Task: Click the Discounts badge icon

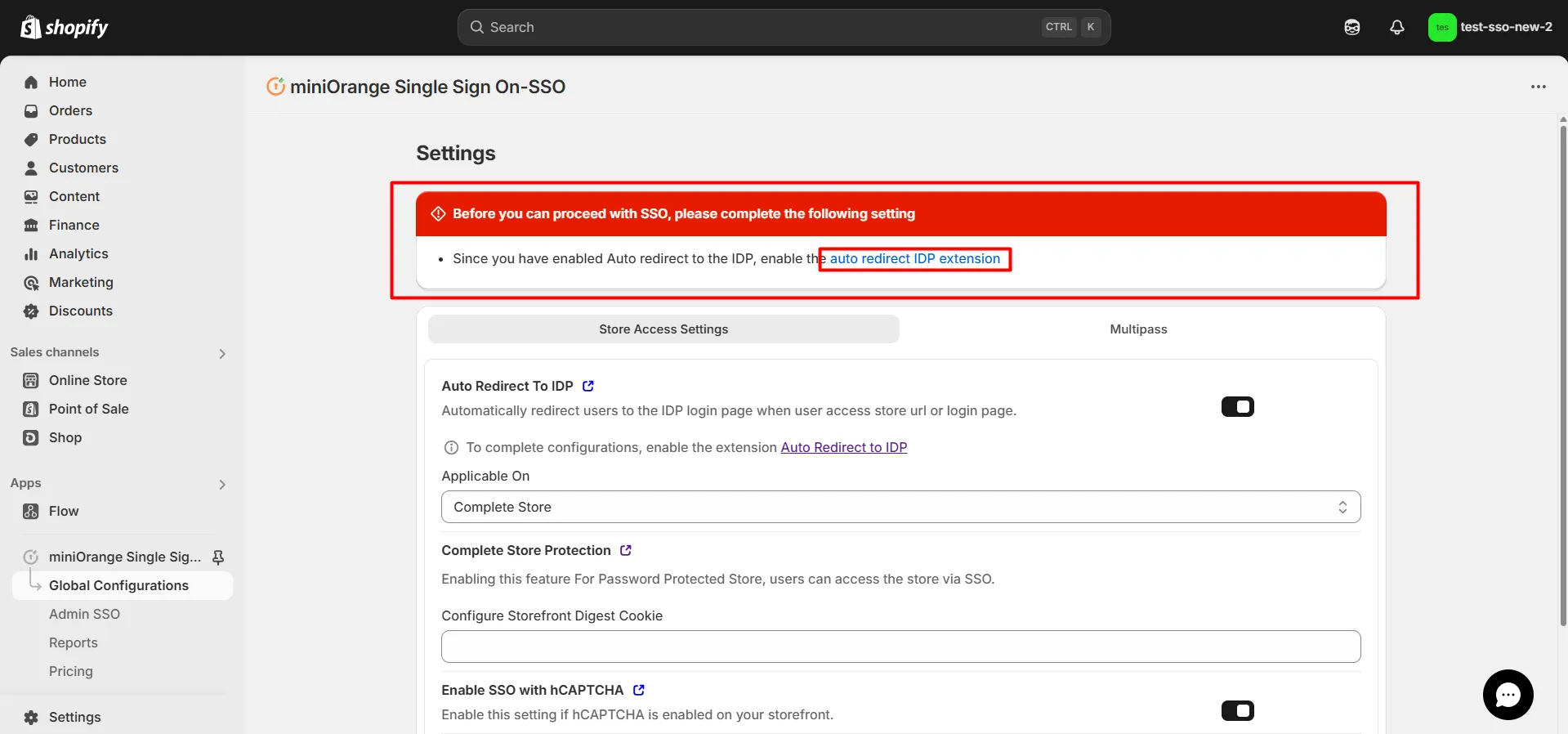Action: [x=31, y=311]
